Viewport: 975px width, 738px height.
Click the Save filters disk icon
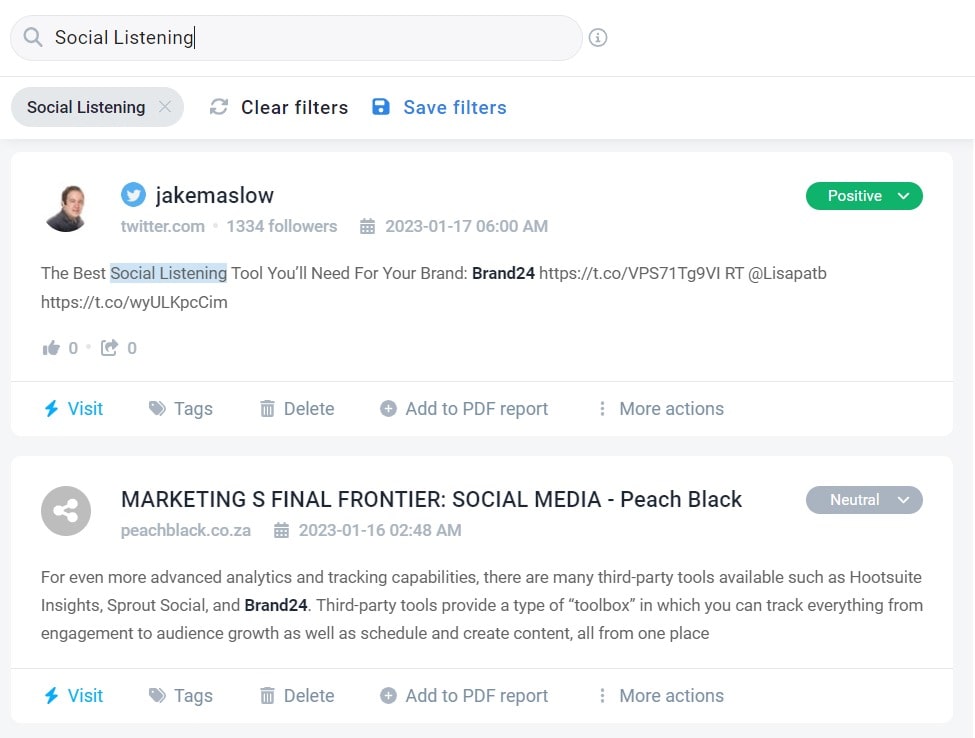pyautogui.click(x=381, y=107)
